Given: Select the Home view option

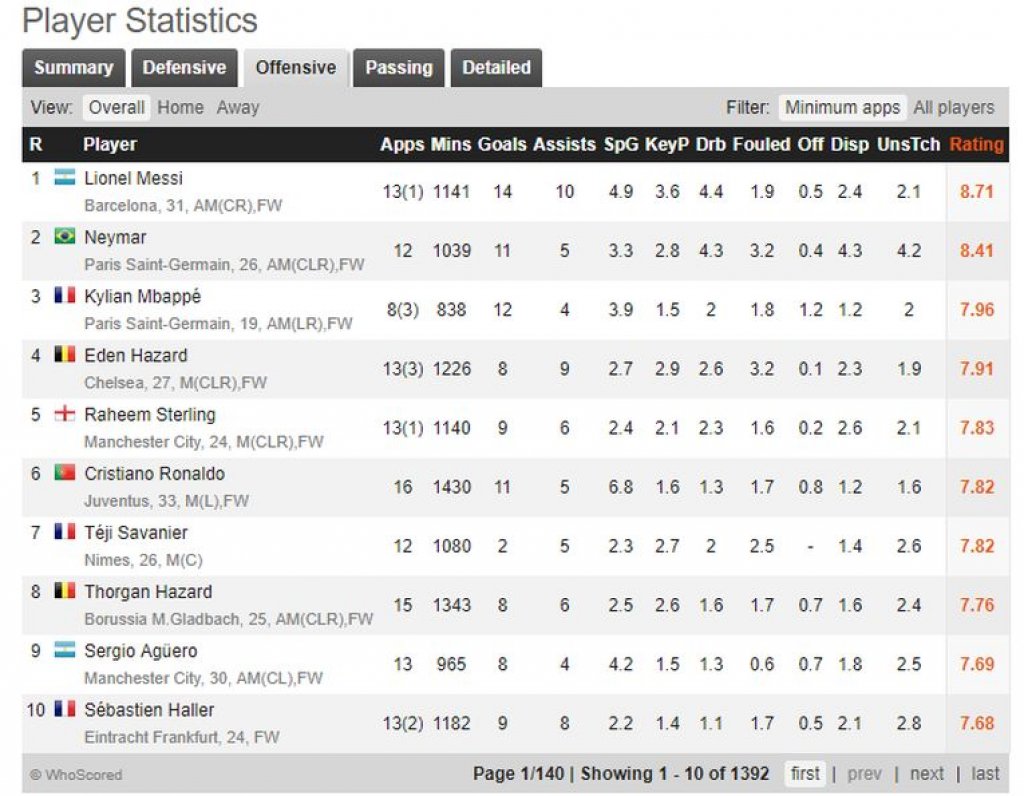Looking at the screenshot, I should tap(180, 107).
